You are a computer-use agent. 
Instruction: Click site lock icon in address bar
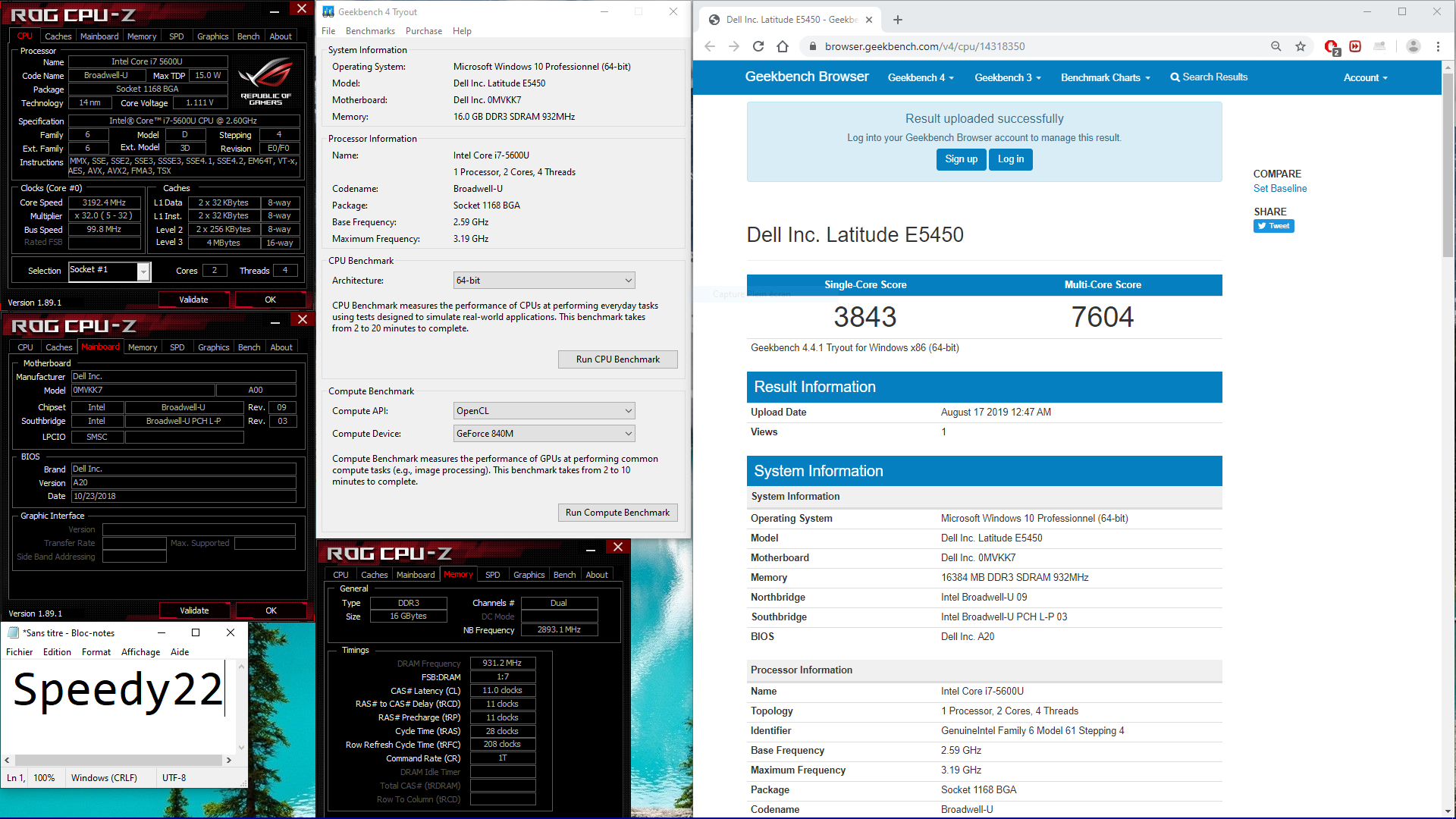(813, 46)
